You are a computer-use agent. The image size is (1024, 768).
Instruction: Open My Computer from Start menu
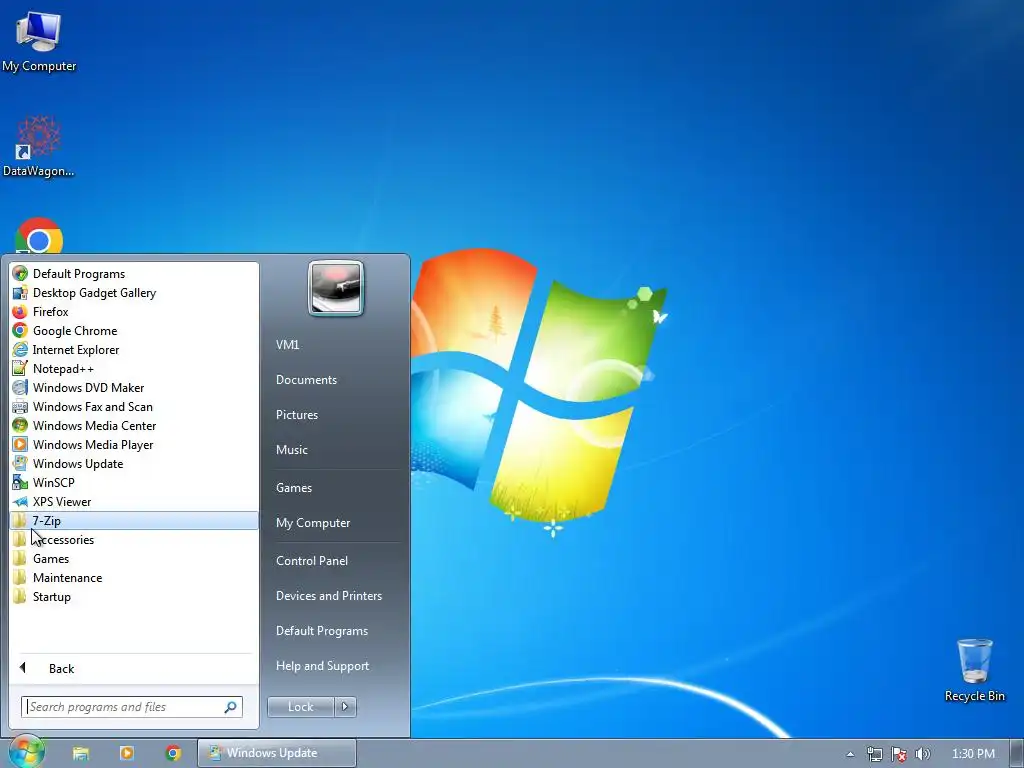313,522
